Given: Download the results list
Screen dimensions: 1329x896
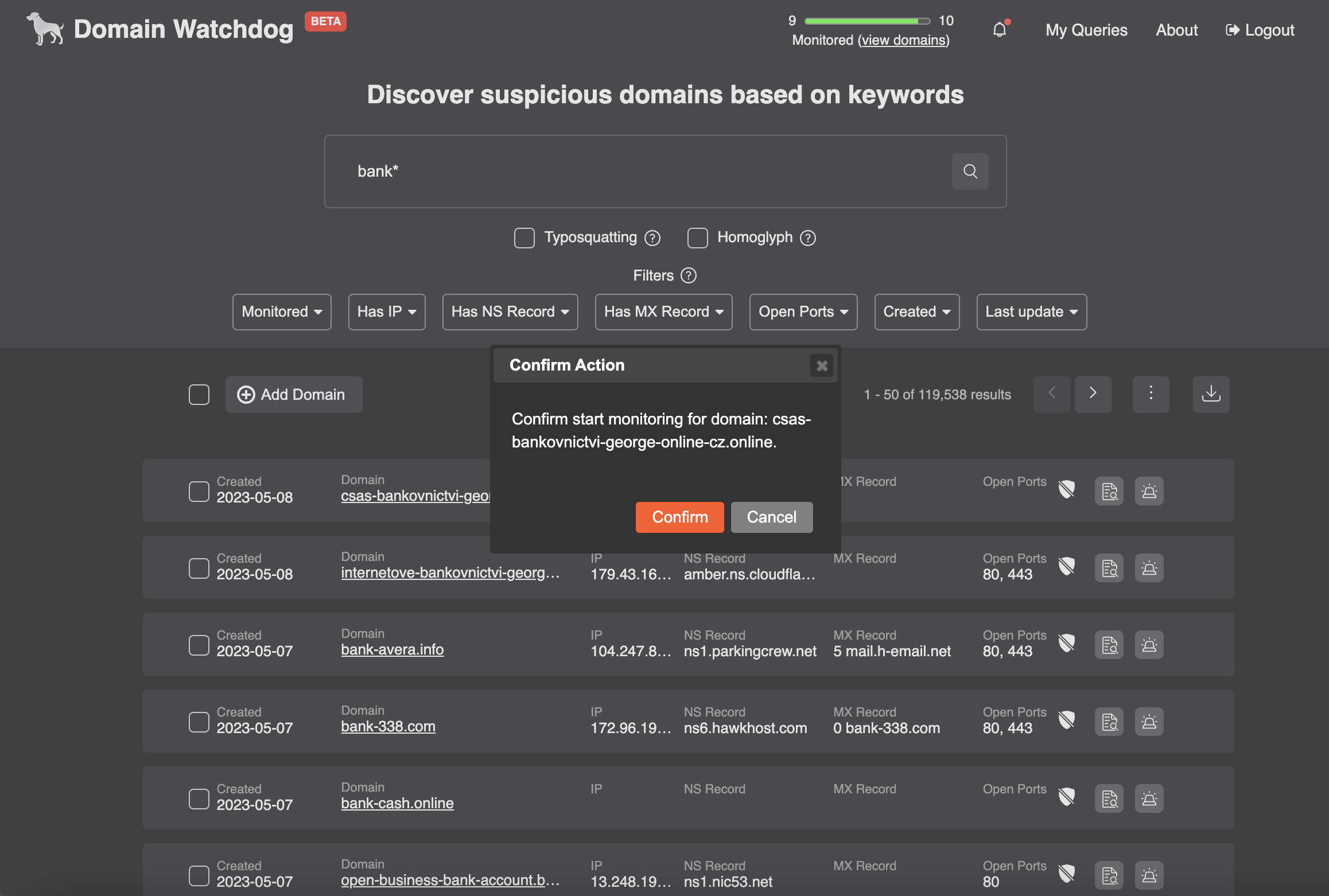Looking at the screenshot, I should point(1211,394).
